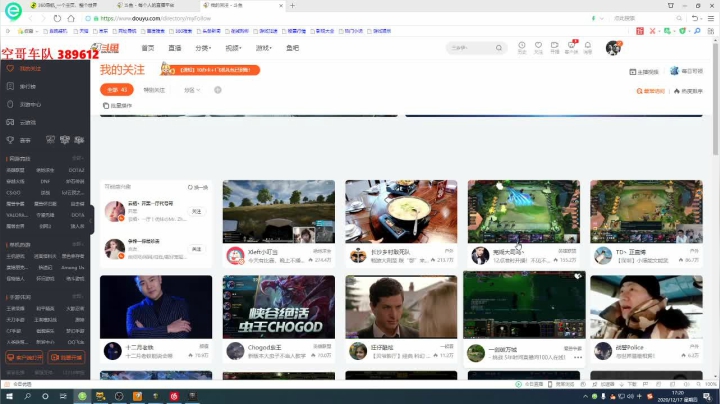The width and height of the screenshot is (720, 404).
Task: Select the 鱼吧 navigation item
Action: click(x=292, y=48)
